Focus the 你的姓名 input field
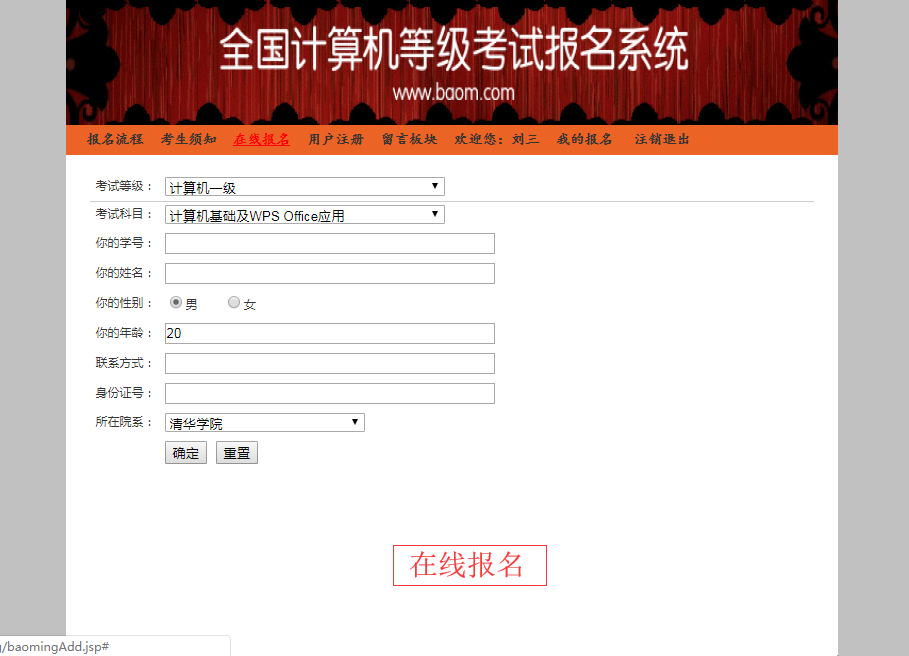This screenshot has height=656, width=909. pos(330,274)
